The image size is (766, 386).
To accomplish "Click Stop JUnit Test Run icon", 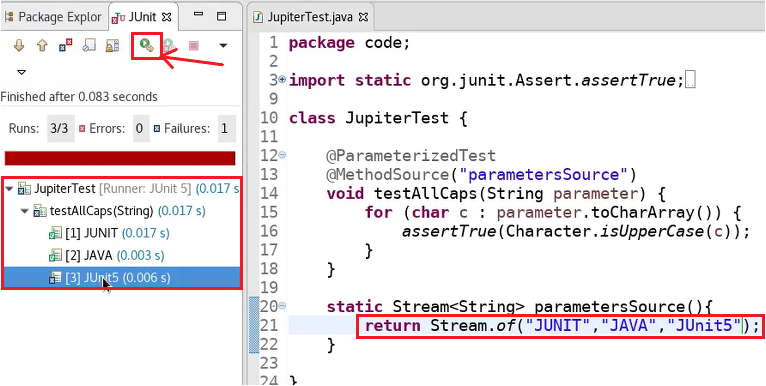I will coord(193,46).
